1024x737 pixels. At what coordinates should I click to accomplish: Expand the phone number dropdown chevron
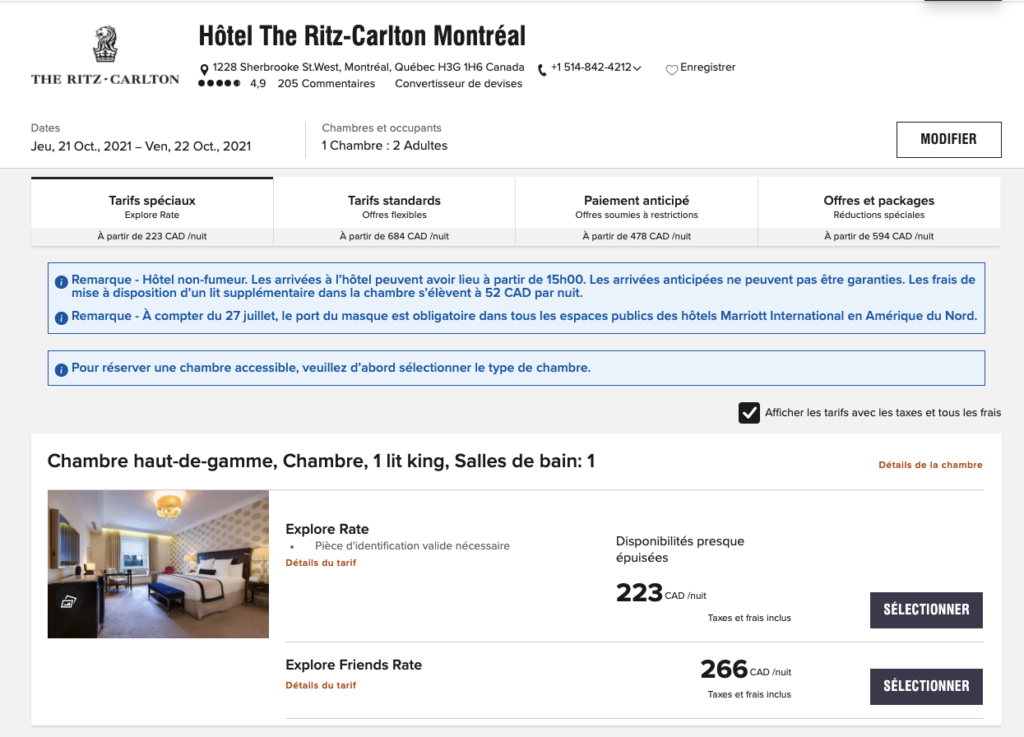coord(637,69)
